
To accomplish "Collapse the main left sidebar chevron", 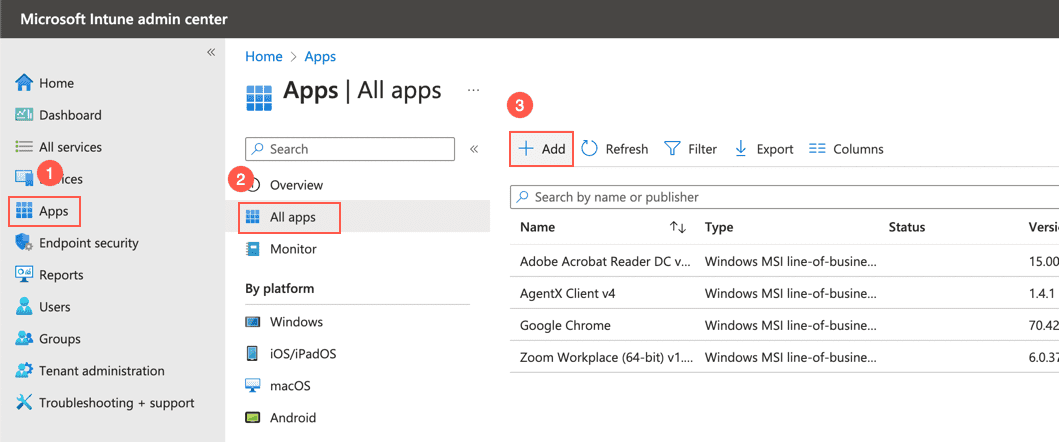I will 211,52.
